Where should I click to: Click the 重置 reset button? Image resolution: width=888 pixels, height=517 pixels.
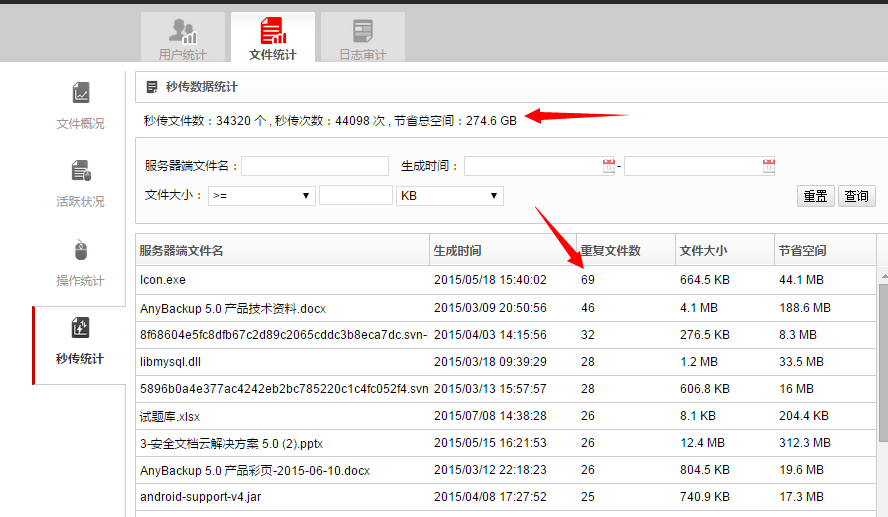tap(815, 196)
